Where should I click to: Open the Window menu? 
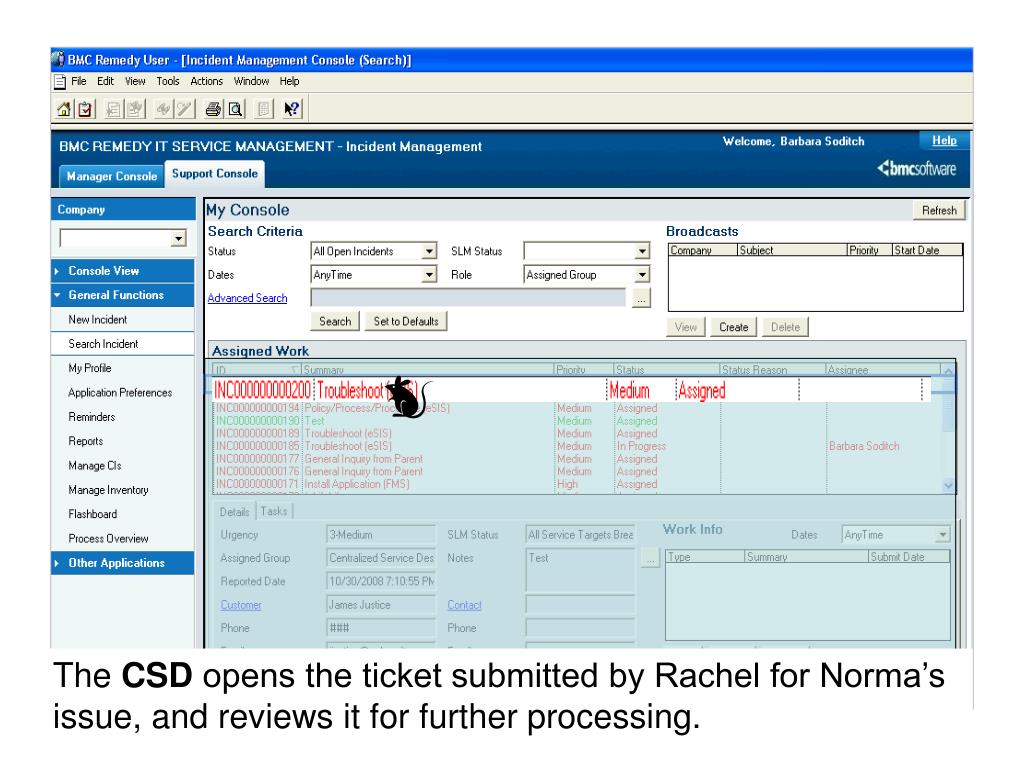(251, 82)
